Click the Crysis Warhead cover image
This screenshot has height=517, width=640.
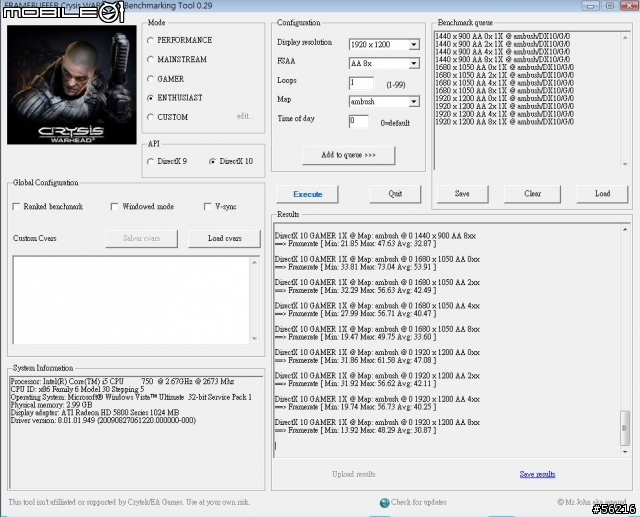[x=72, y=85]
